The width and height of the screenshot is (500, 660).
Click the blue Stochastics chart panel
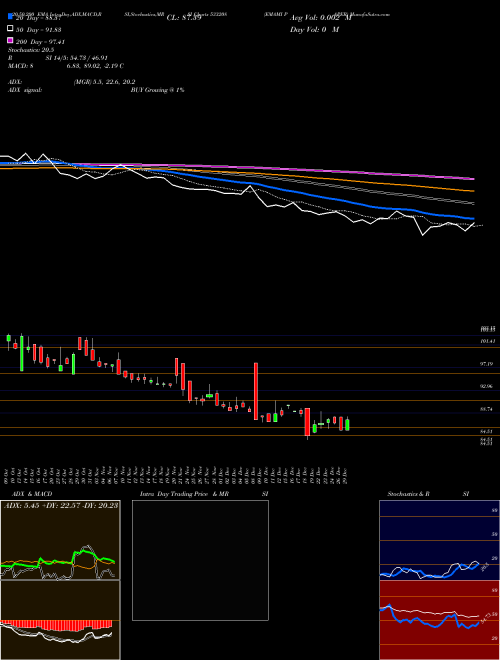coord(439,540)
